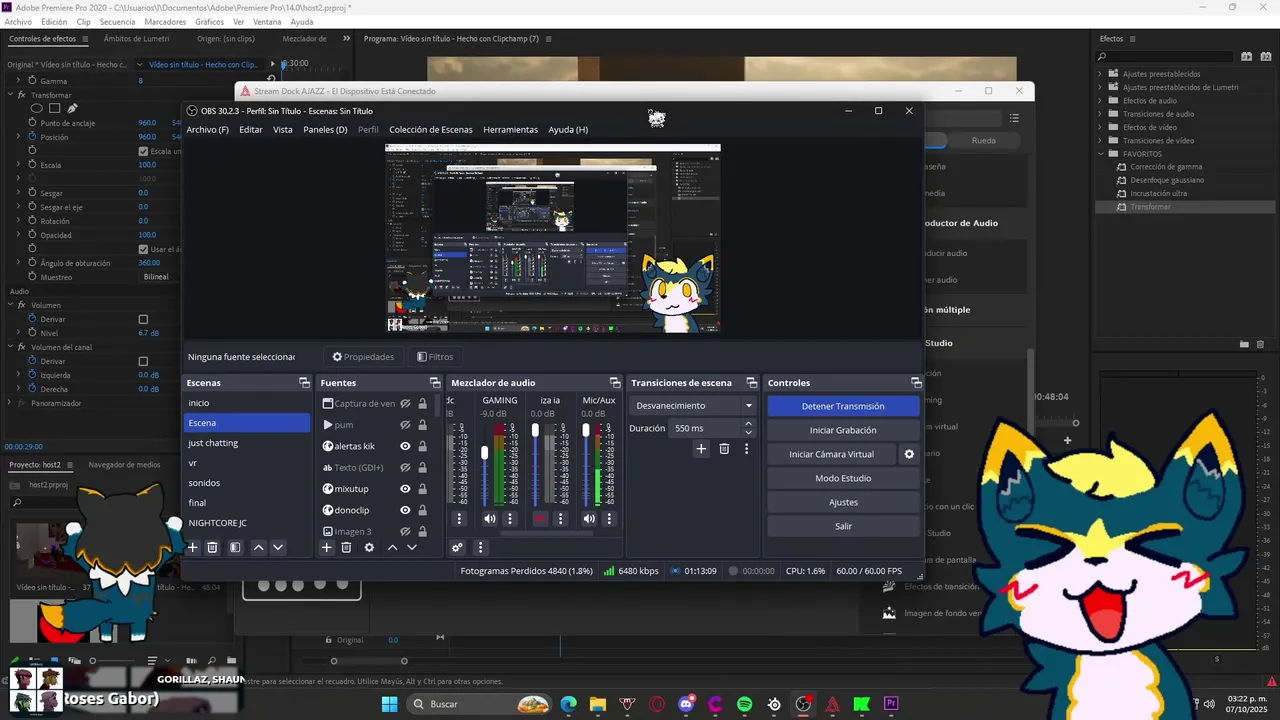Tick Derivar checkbox under Volumen del canal
This screenshot has height=720, width=1280.
pyautogui.click(x=143, y=361)
